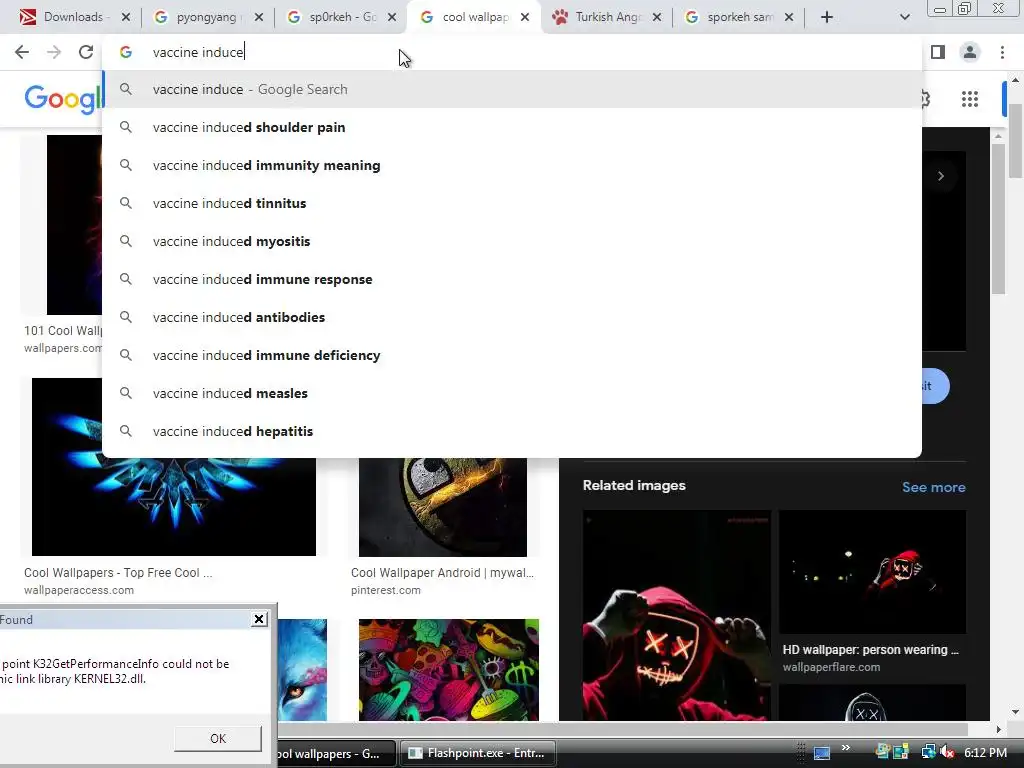Switch to the sp0rkeh tab
1024x768 pixels.
334,17
